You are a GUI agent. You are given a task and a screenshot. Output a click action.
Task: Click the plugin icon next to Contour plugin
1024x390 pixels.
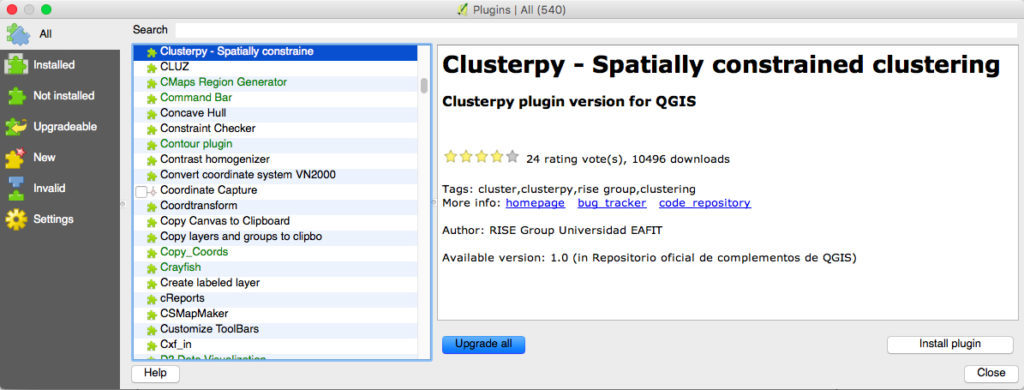point(152,144)
